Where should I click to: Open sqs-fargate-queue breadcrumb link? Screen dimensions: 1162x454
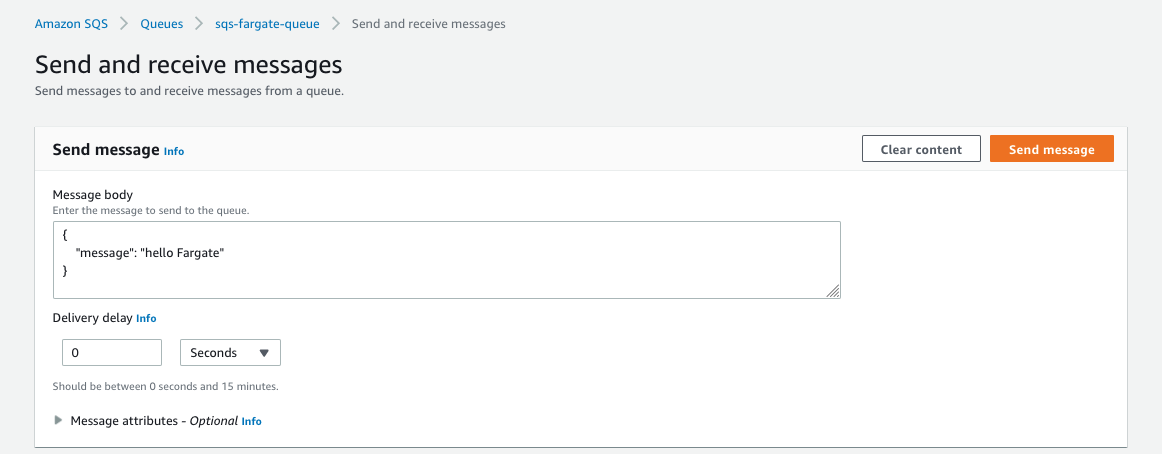coord(268,24)
